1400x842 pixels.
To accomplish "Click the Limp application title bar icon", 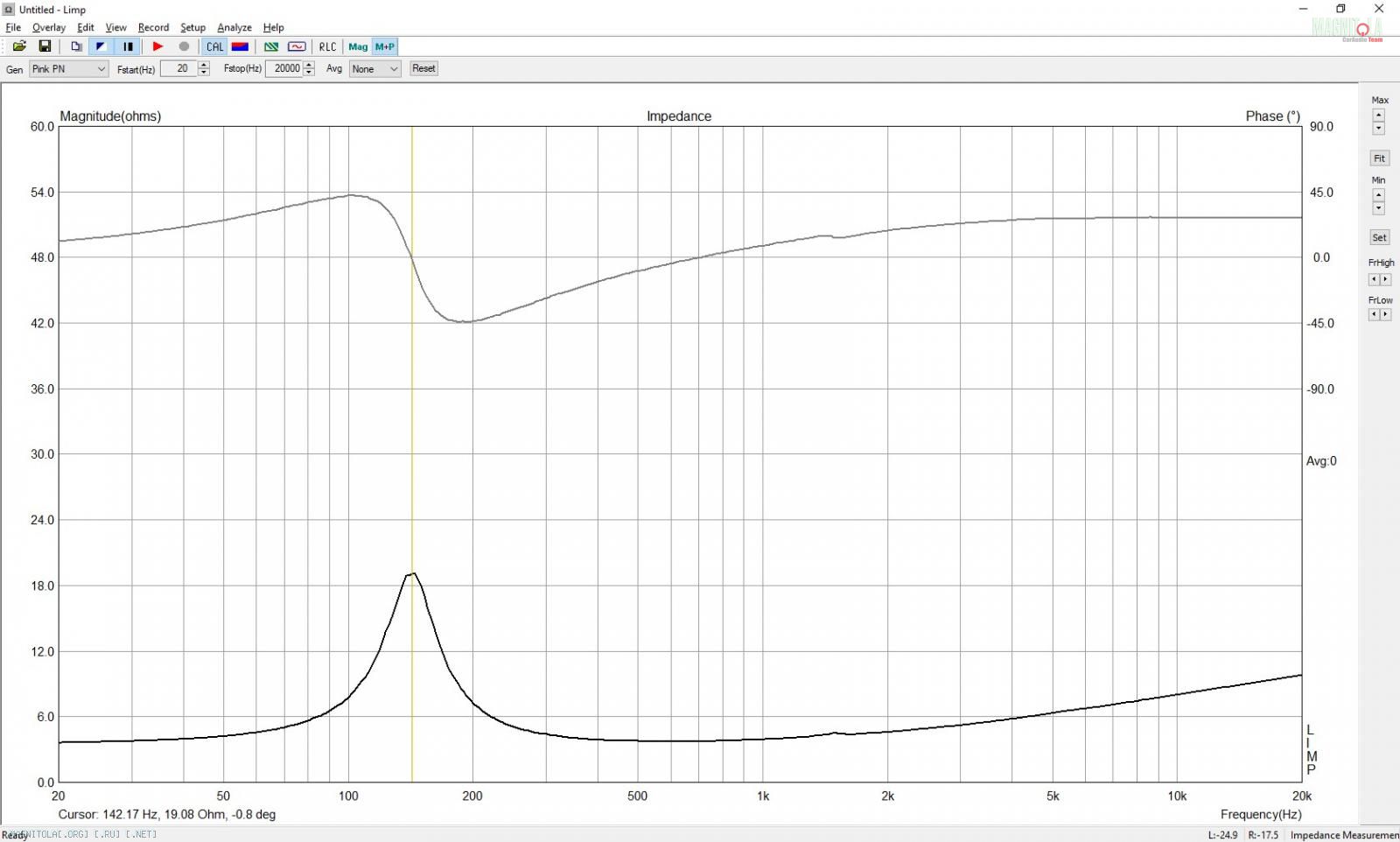I will (9, 10).
